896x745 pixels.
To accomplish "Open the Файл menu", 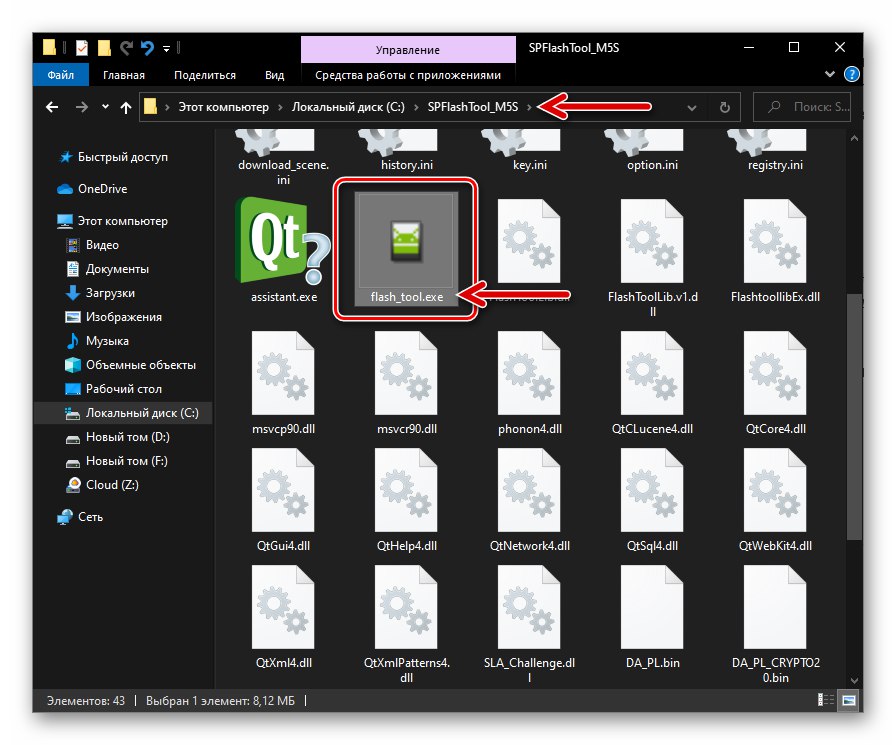I will [x=61, y=75].
